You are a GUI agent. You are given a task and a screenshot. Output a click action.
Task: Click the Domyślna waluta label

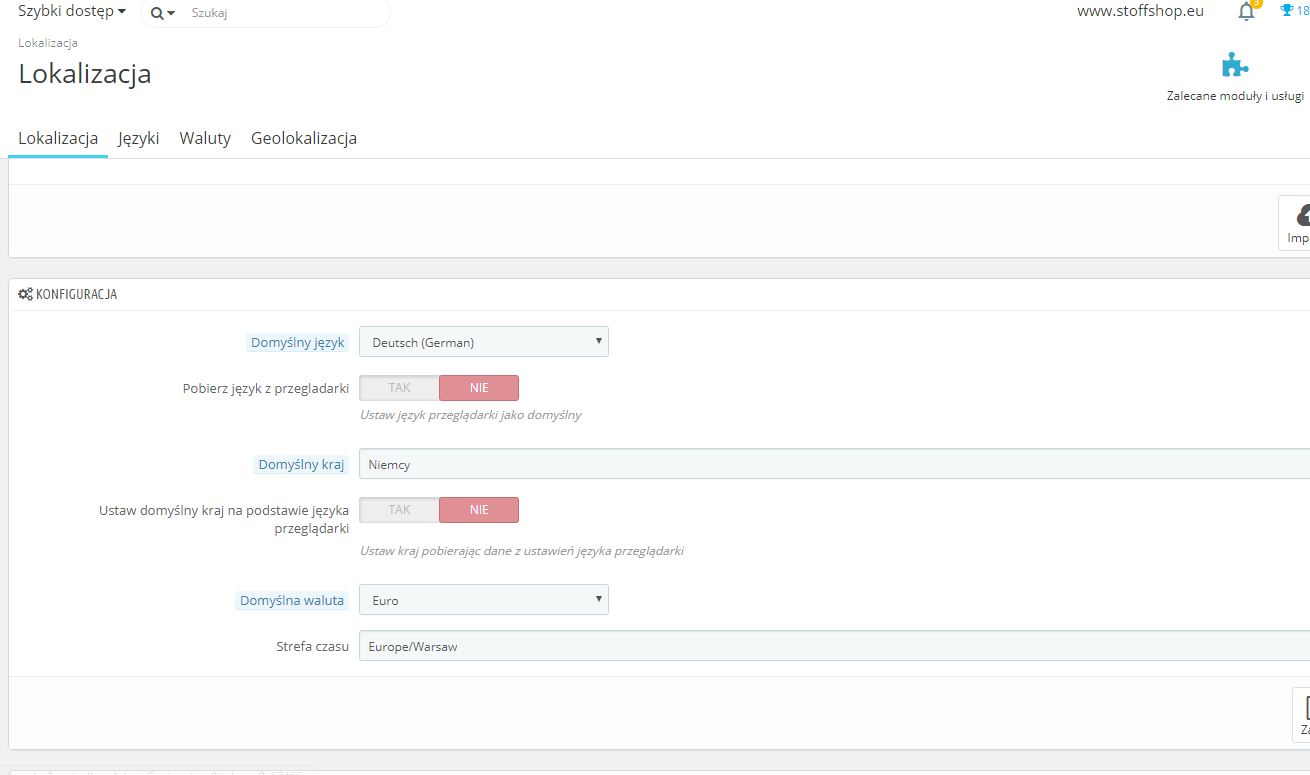(292, 600)
